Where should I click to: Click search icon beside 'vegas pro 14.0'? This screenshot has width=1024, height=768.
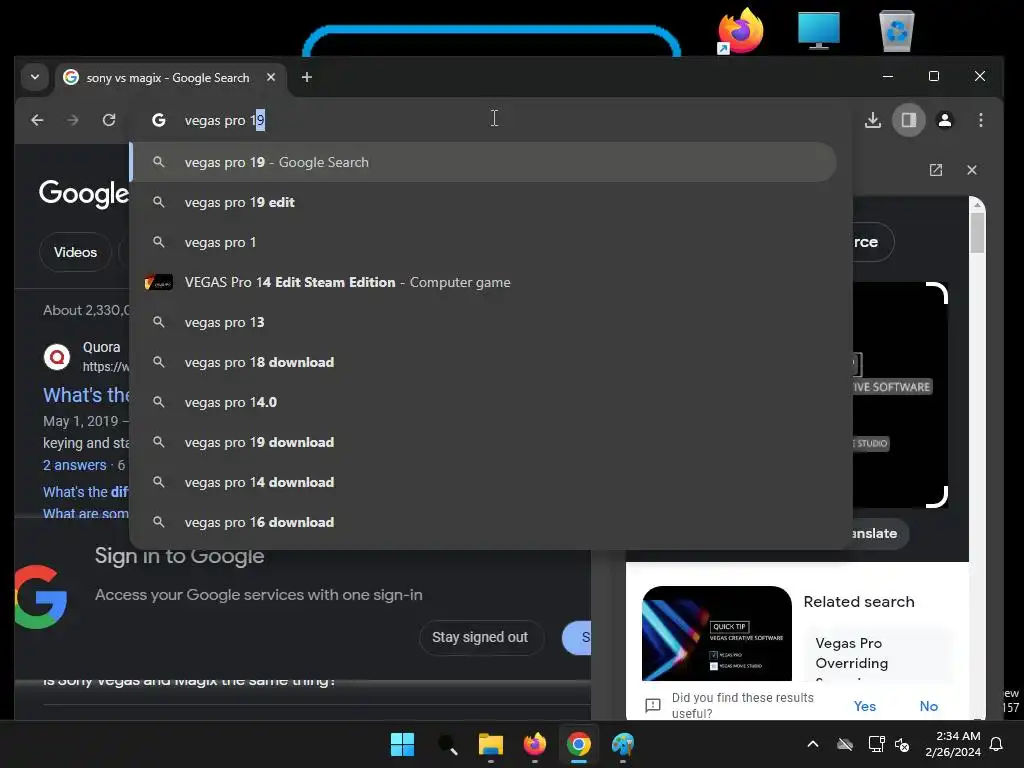coord(159,402)
